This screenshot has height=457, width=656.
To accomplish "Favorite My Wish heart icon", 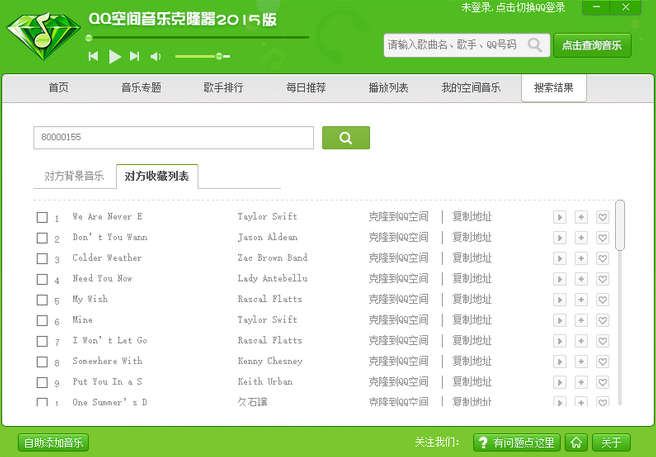I will [x=602, y=300].
